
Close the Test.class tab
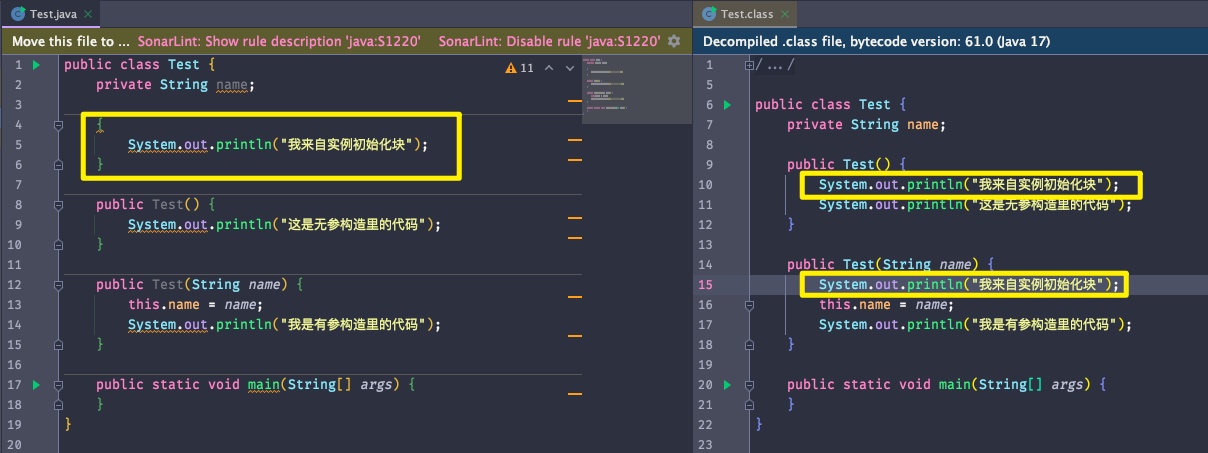coord(787,14)
